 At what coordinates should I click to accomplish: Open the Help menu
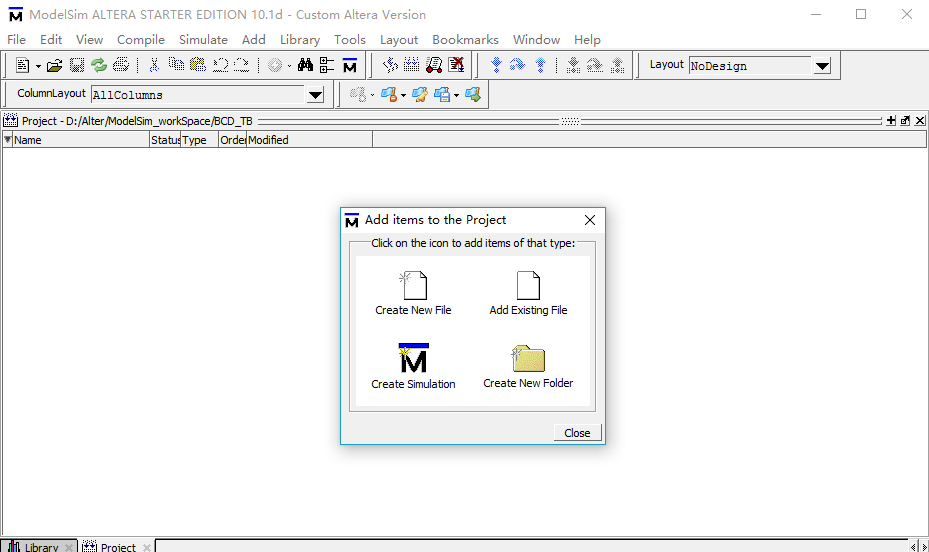pyautogui.click(x=587, y=40)
